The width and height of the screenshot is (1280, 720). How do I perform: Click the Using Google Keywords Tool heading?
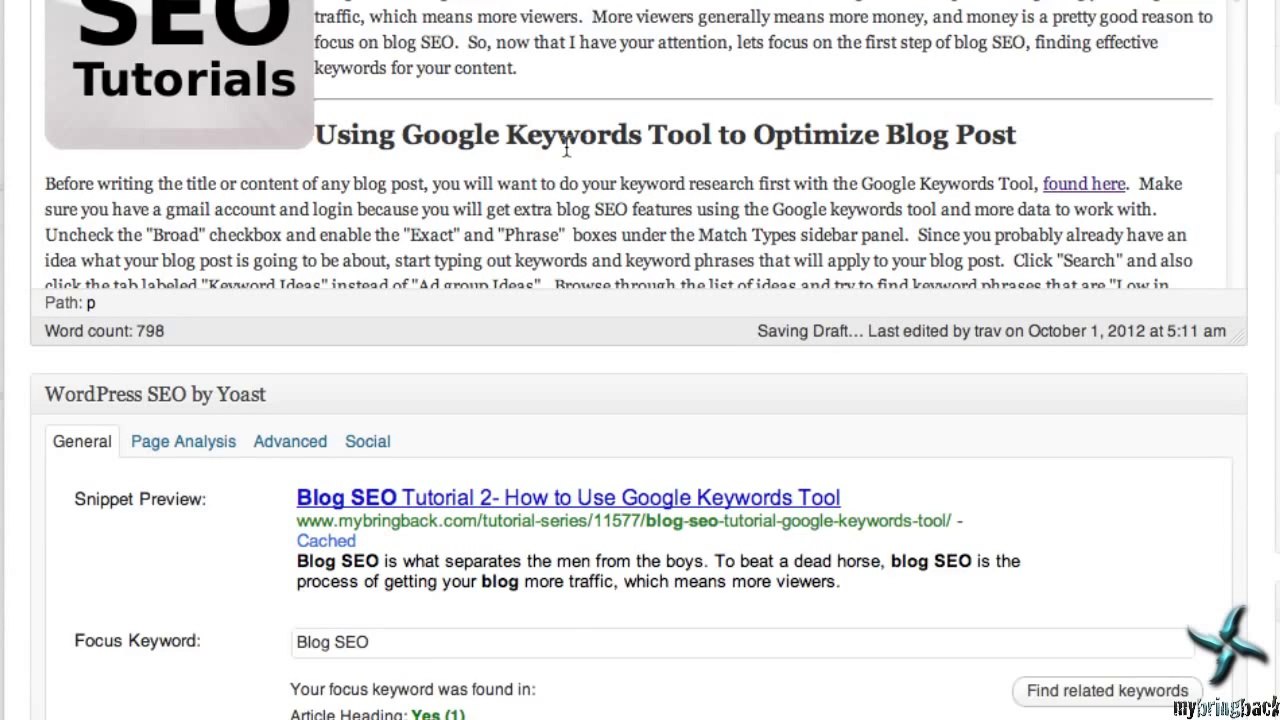[x=665, y=135]
